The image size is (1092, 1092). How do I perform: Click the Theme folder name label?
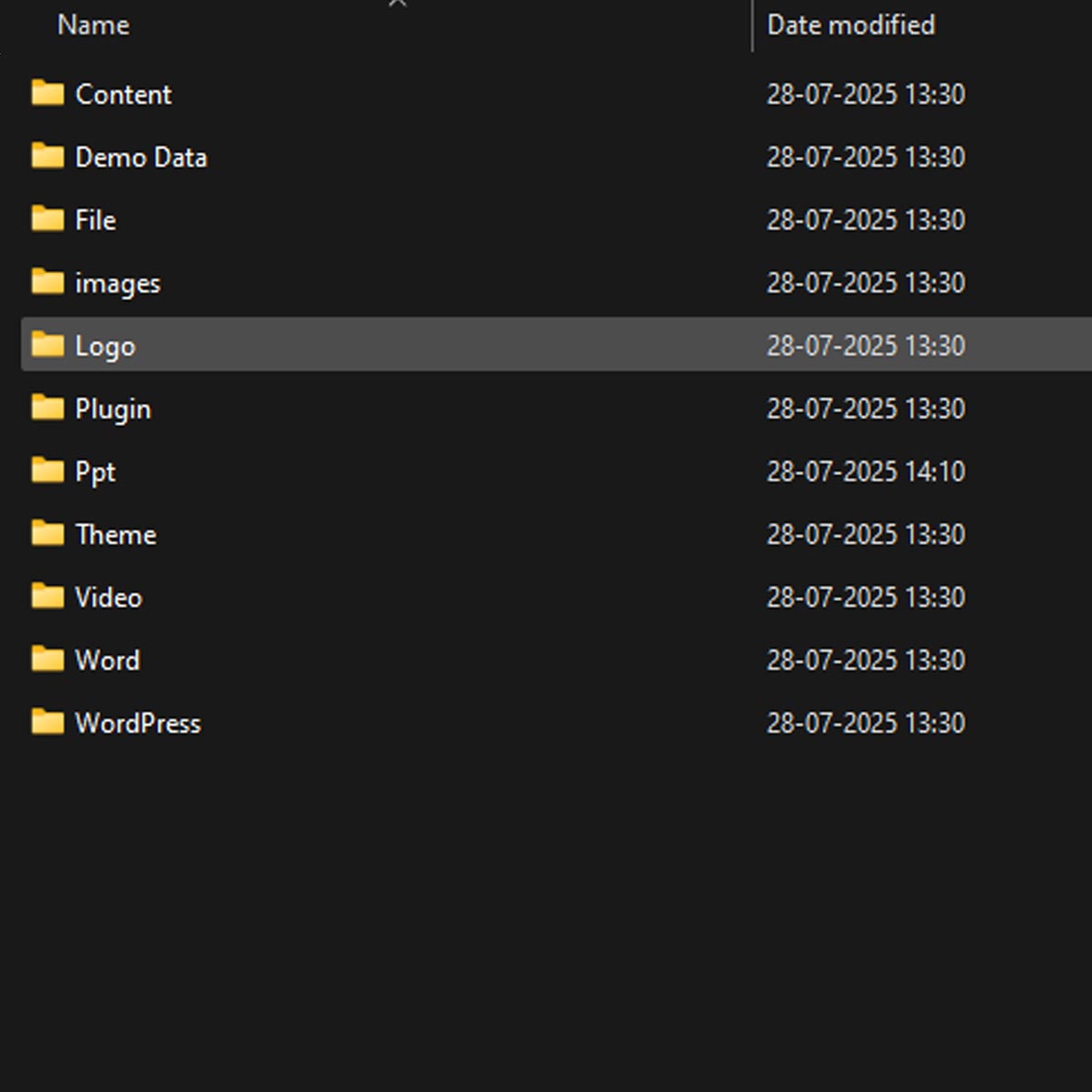click(x=116, y=534)
